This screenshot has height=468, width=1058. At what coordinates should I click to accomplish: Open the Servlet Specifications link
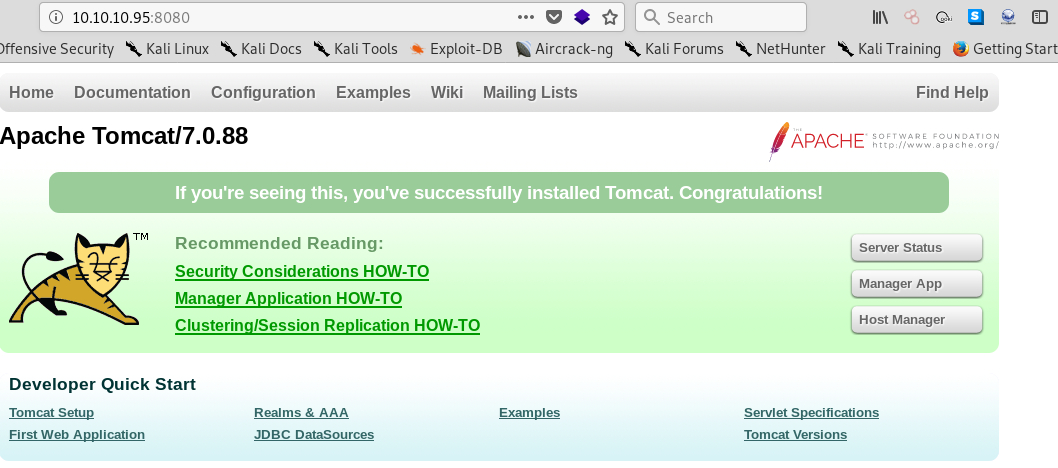pos(811,413)
